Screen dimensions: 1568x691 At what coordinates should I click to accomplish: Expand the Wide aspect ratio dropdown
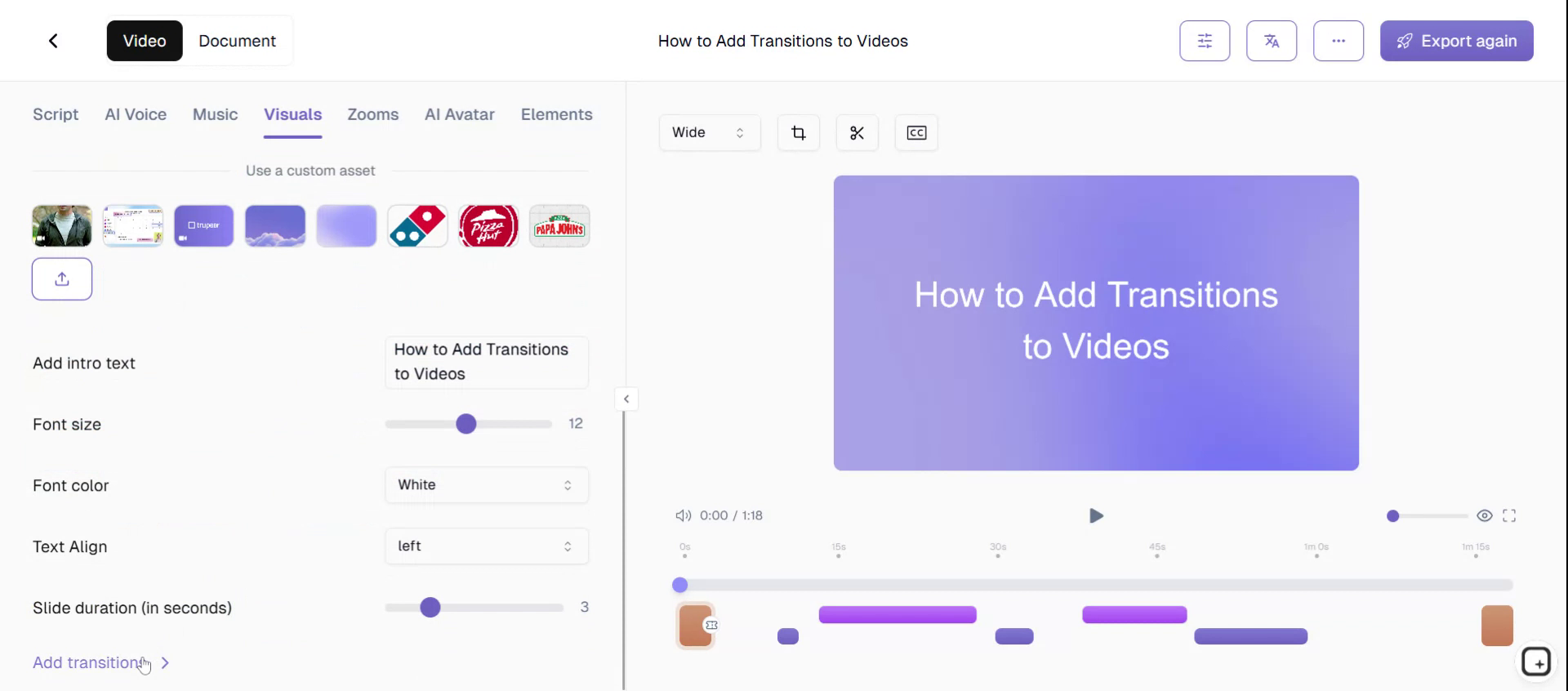(708, 133)
